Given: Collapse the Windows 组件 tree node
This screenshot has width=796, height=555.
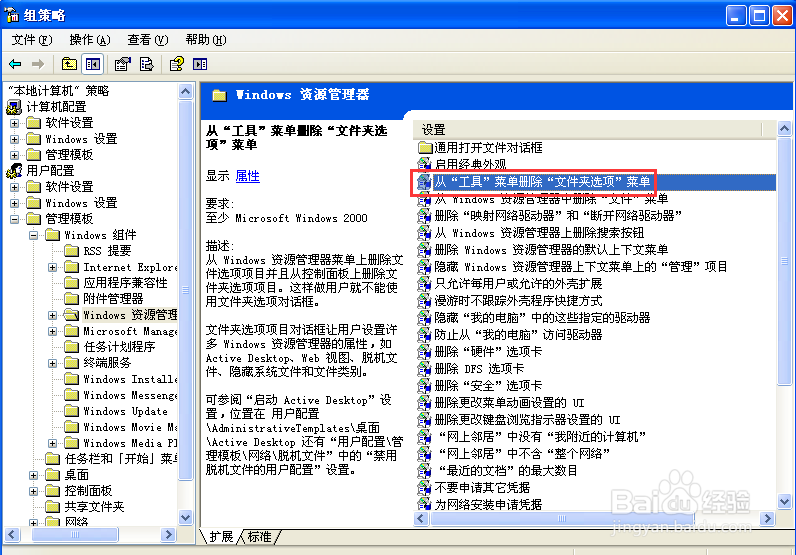Looking at the screenshot, I should tap(34, 235).
